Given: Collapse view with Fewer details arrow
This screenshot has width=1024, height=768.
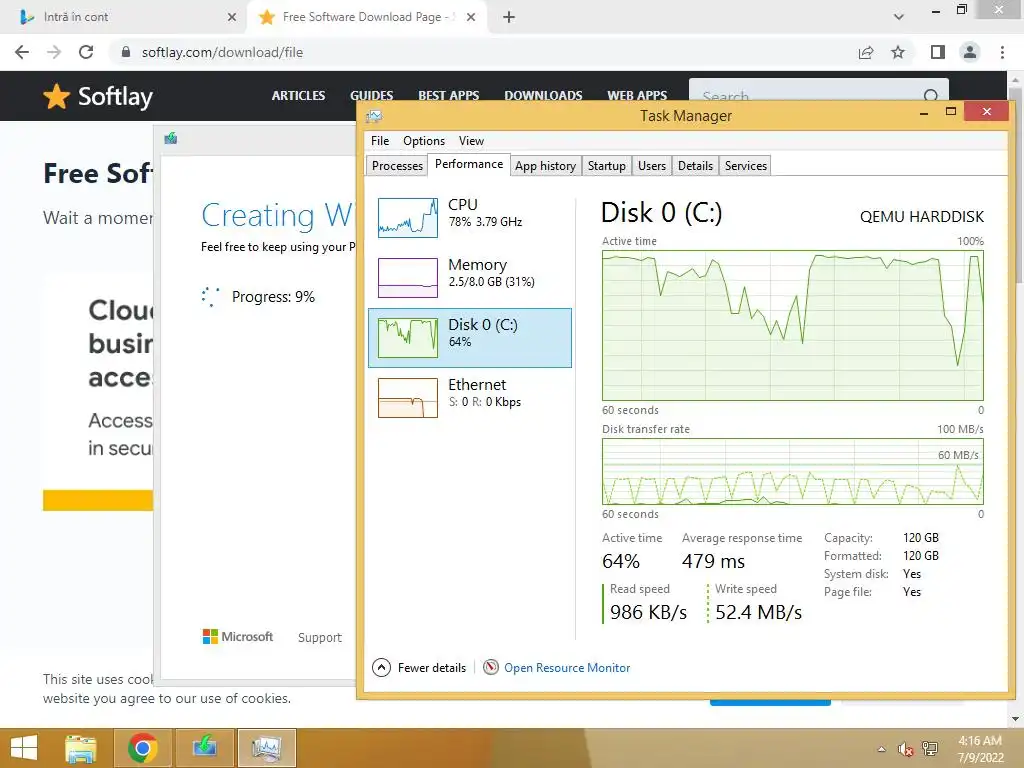Looking at the screenshot, I should (381, 667).
